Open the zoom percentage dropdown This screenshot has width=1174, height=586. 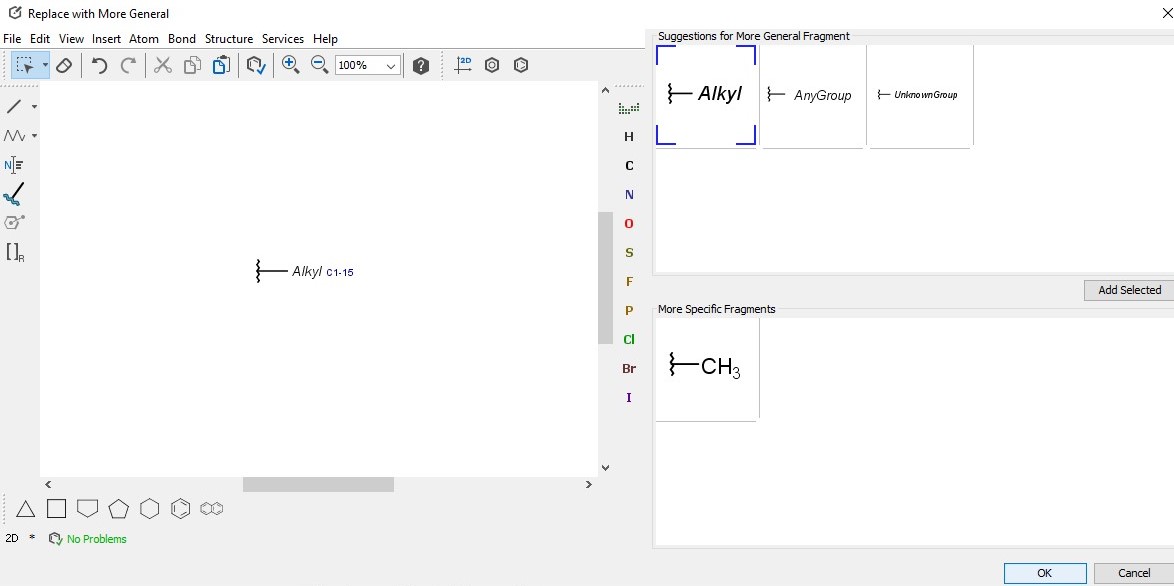point(391,66)
